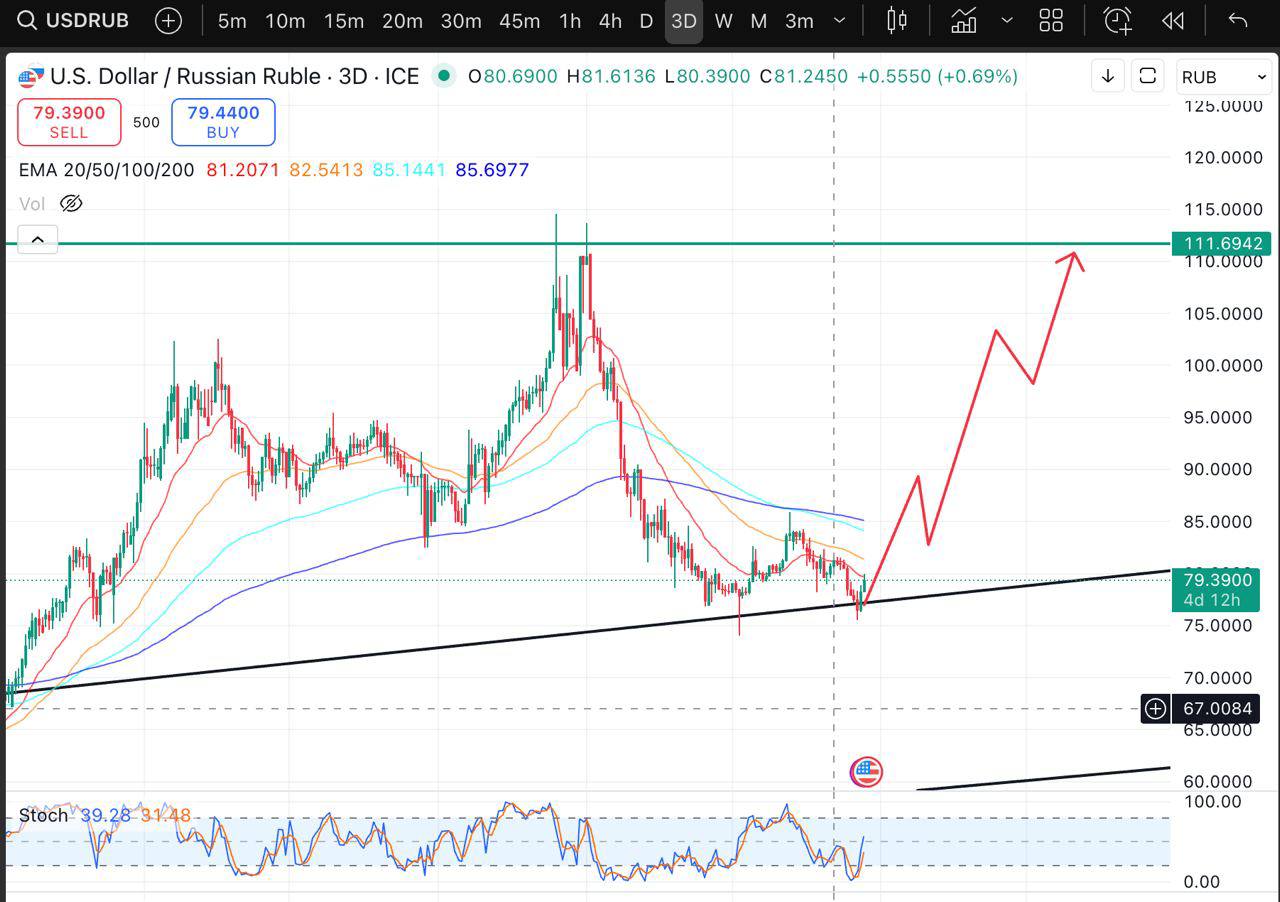Image resolution: width=1280 pixels, height=902 pixels.
Task: Click the add symbol plus icon
Action: [168, 21]
